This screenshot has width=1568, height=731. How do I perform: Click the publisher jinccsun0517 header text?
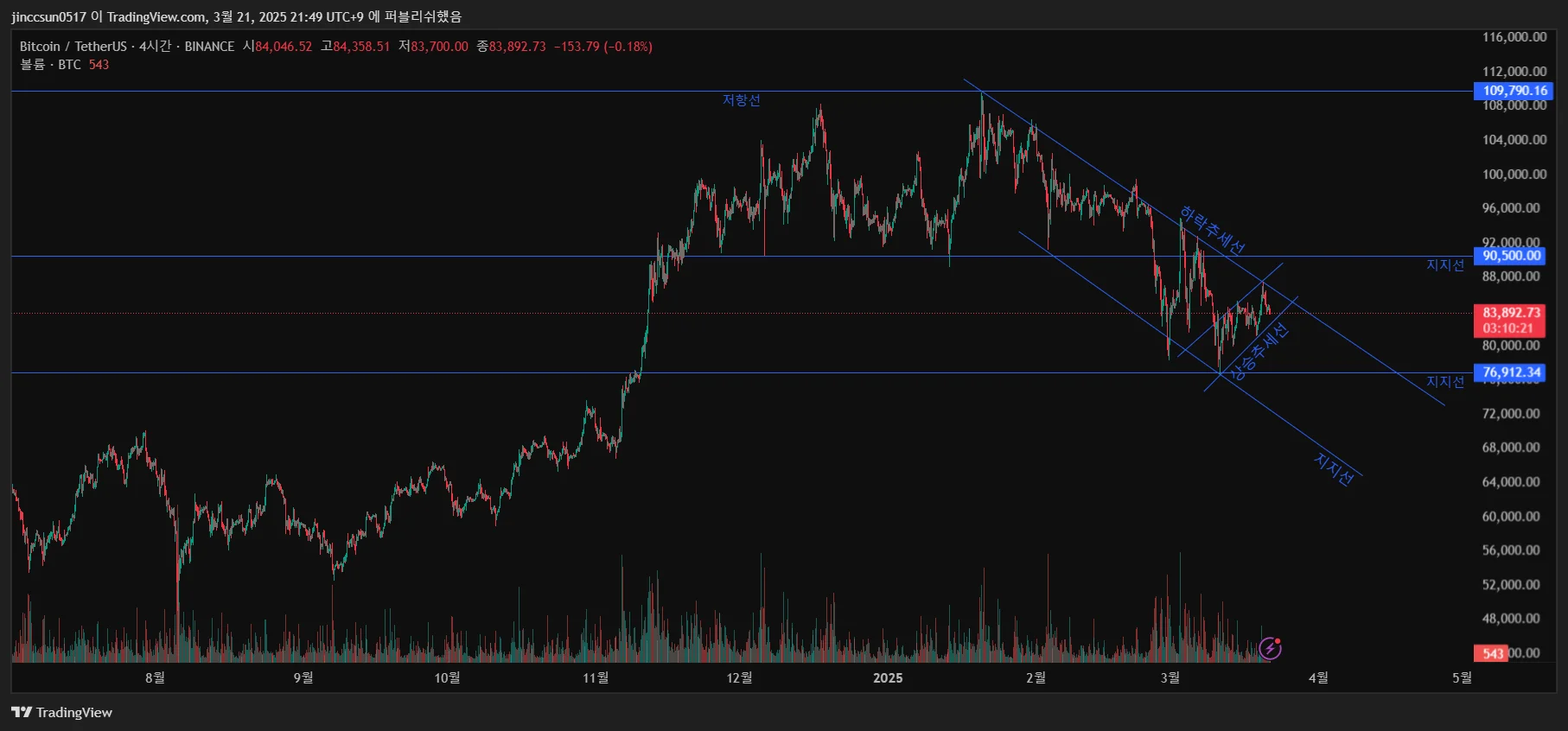pos(49,16)
